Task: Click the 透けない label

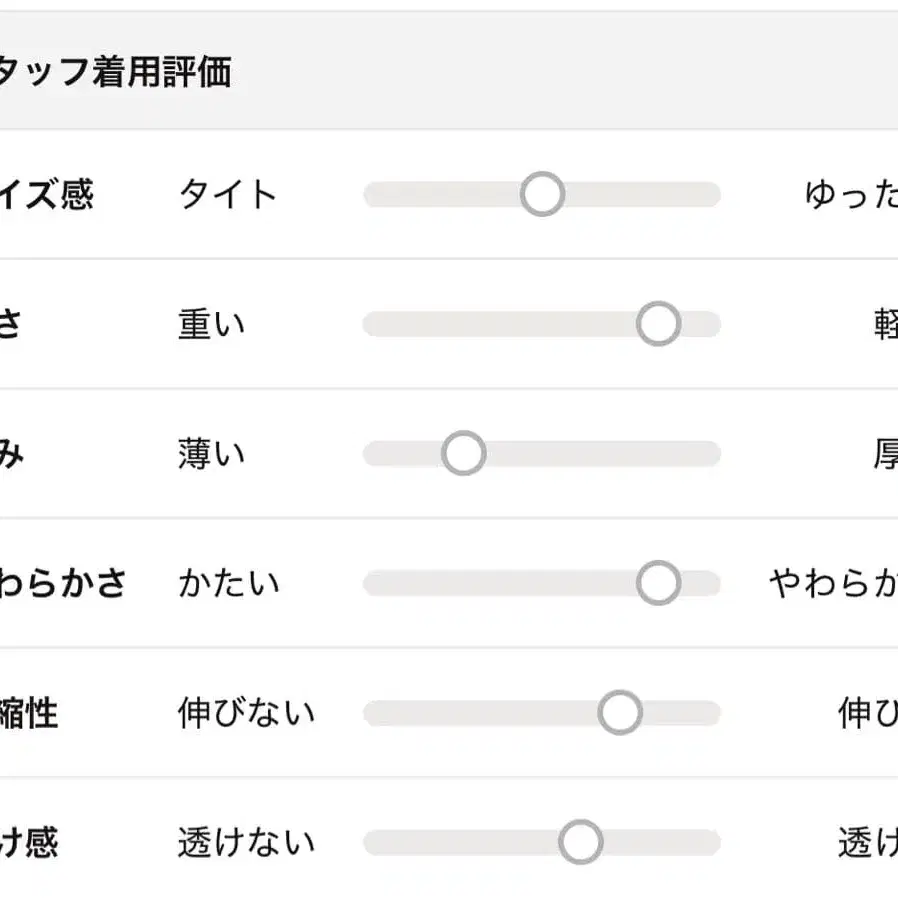Action: click(246, 842)
